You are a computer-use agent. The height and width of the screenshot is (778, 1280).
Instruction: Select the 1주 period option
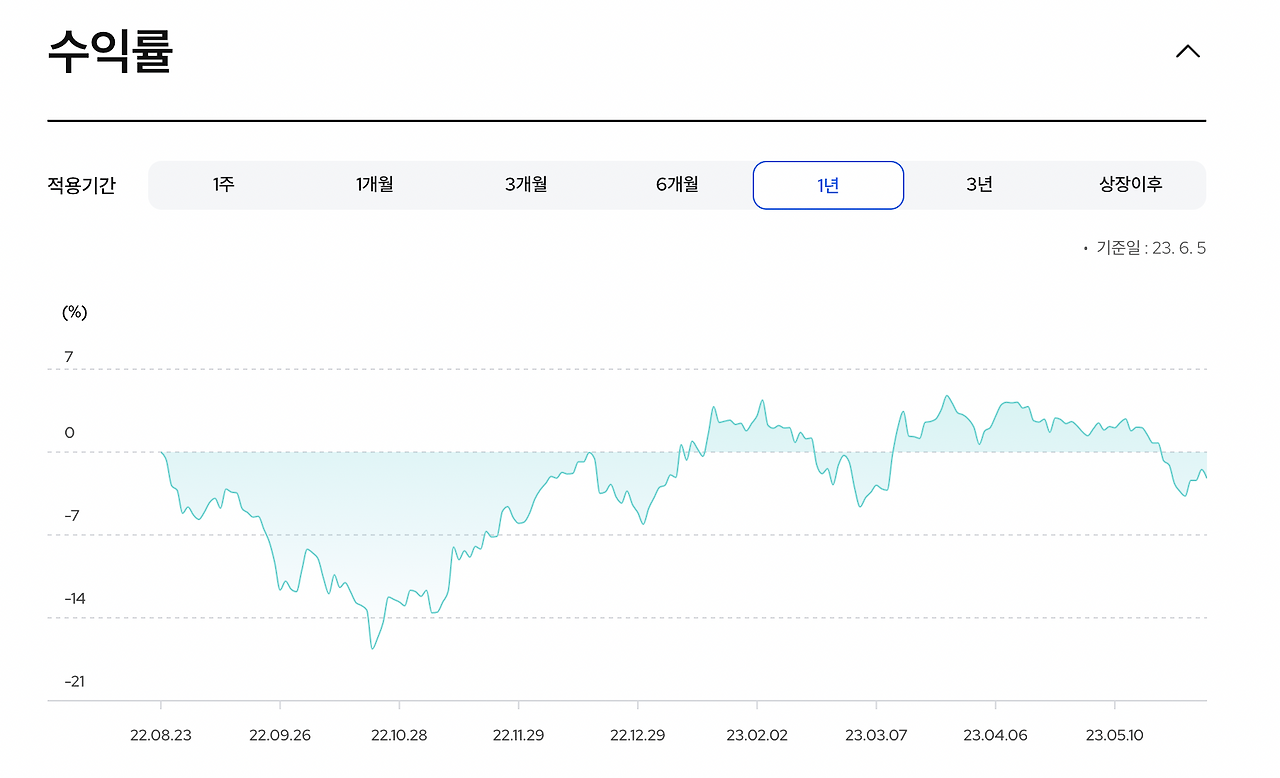coord(222,184)
